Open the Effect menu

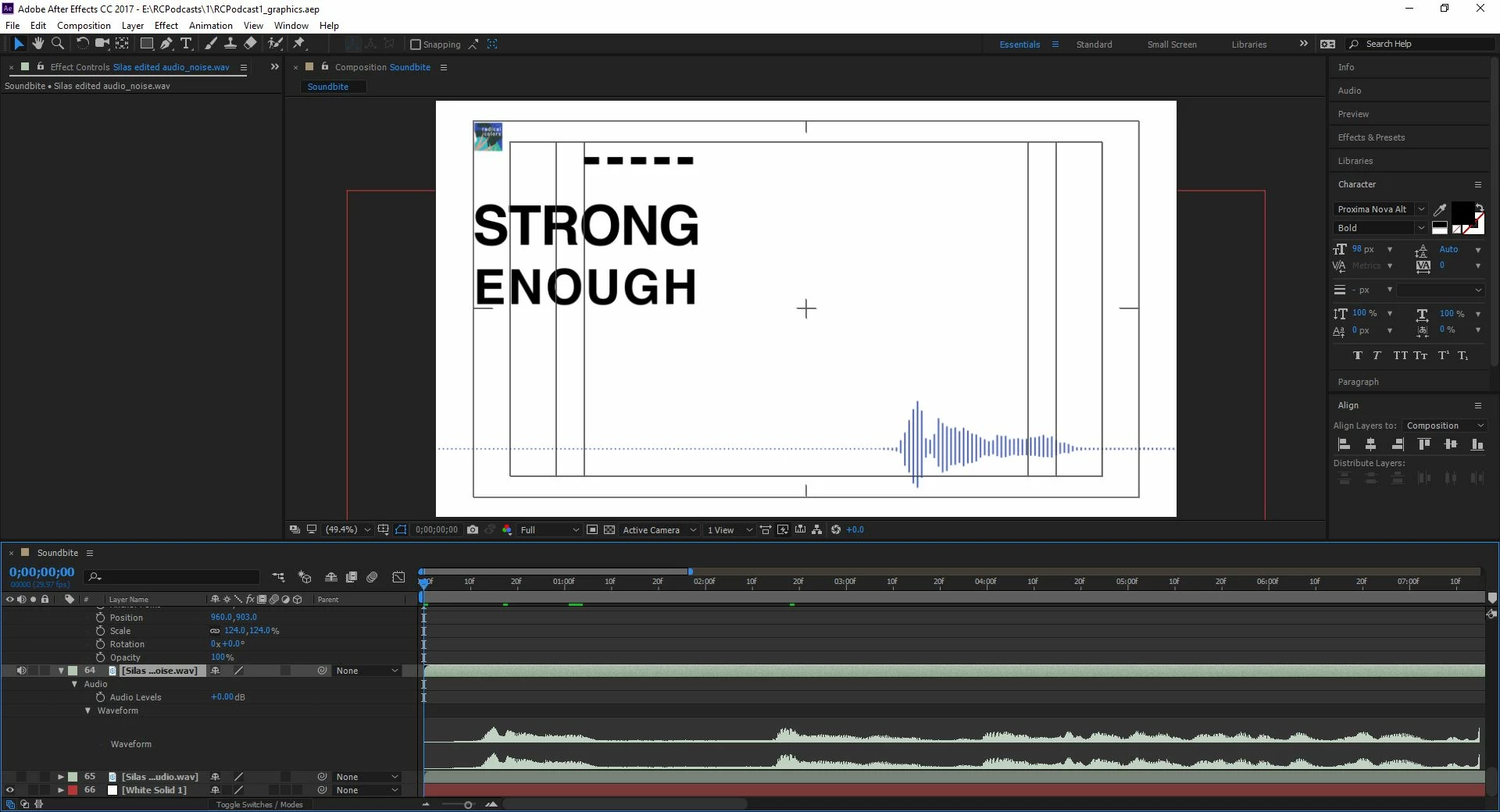(166, 26)
